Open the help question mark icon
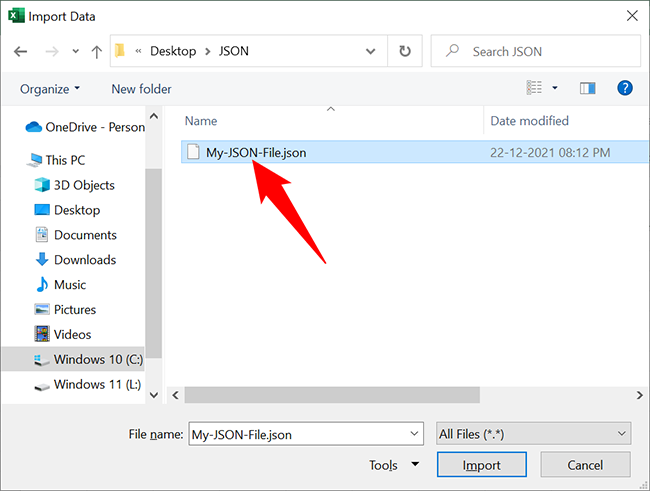Screen dimensions: 650x491 tap(625, 89)
